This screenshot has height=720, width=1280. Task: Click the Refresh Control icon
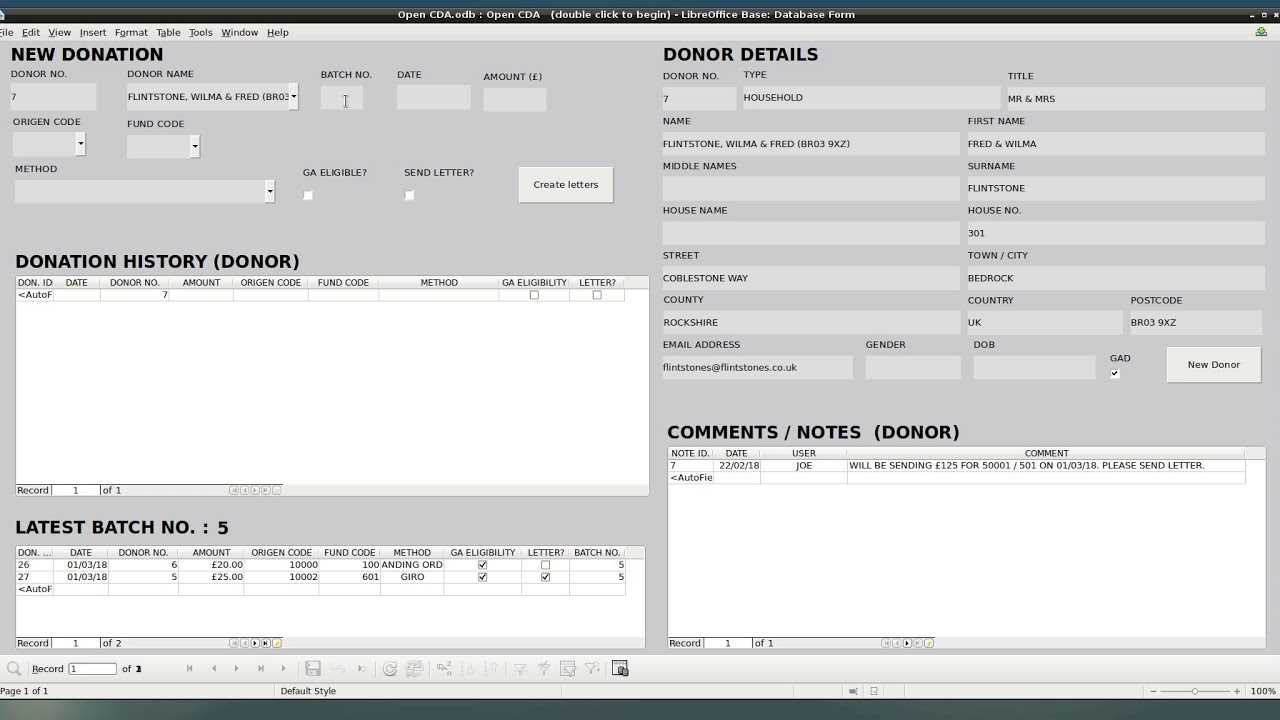[x=415, y=669]
